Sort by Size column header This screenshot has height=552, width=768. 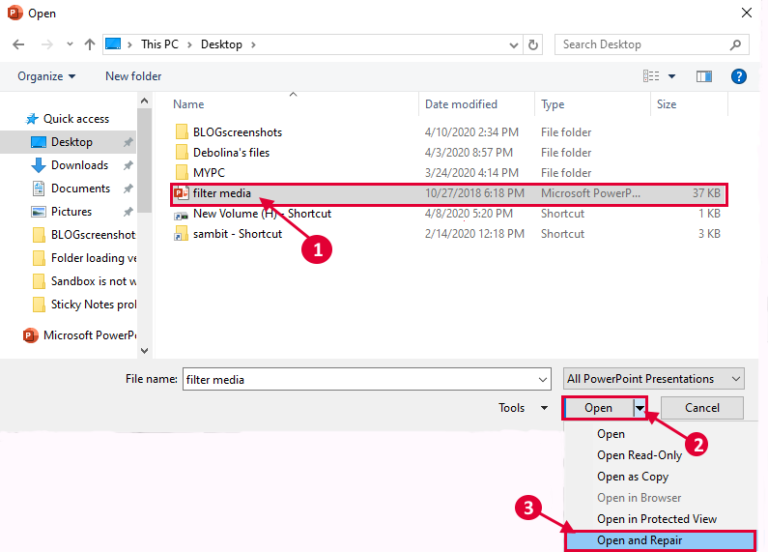(666, 104)
